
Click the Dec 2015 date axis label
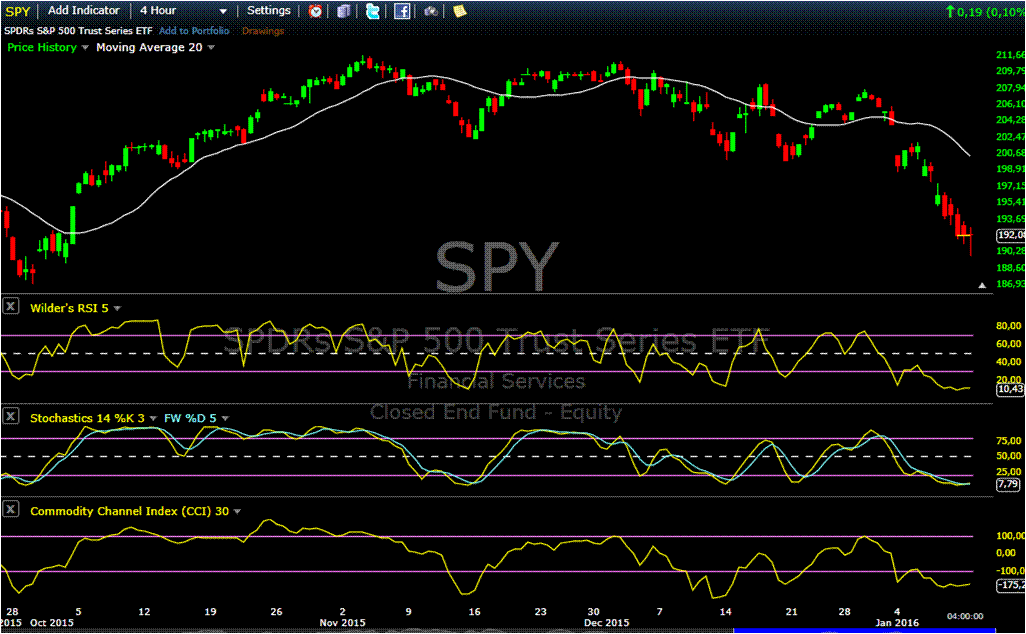[x=607, y=622]
